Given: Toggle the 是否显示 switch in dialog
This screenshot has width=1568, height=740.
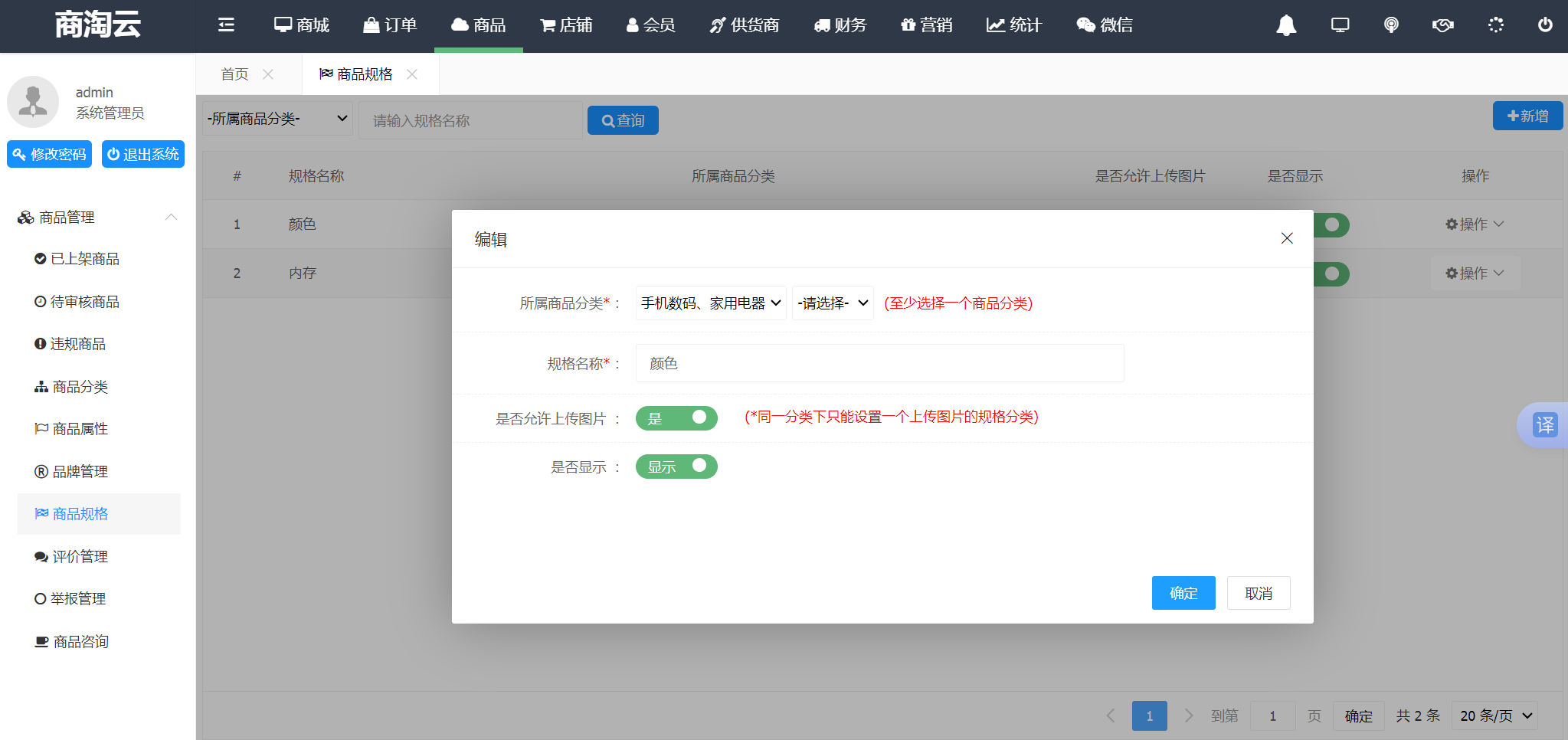Looking at the screenshot, I should coord(676,467).
